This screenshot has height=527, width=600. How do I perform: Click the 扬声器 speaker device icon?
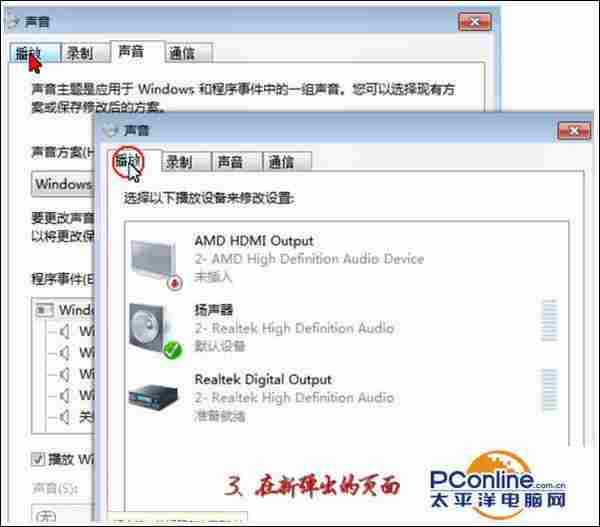[152, 328]
